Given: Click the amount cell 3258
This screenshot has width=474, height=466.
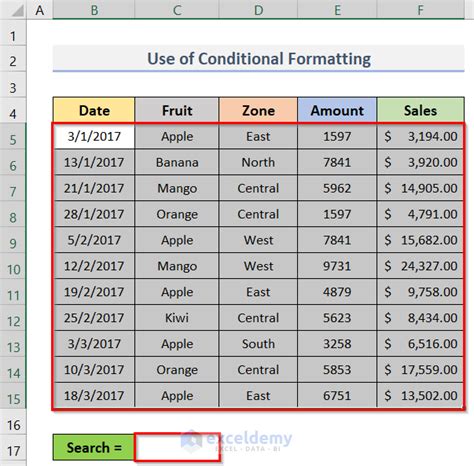Looking at the screenshot, I should [x=337, y=344].
